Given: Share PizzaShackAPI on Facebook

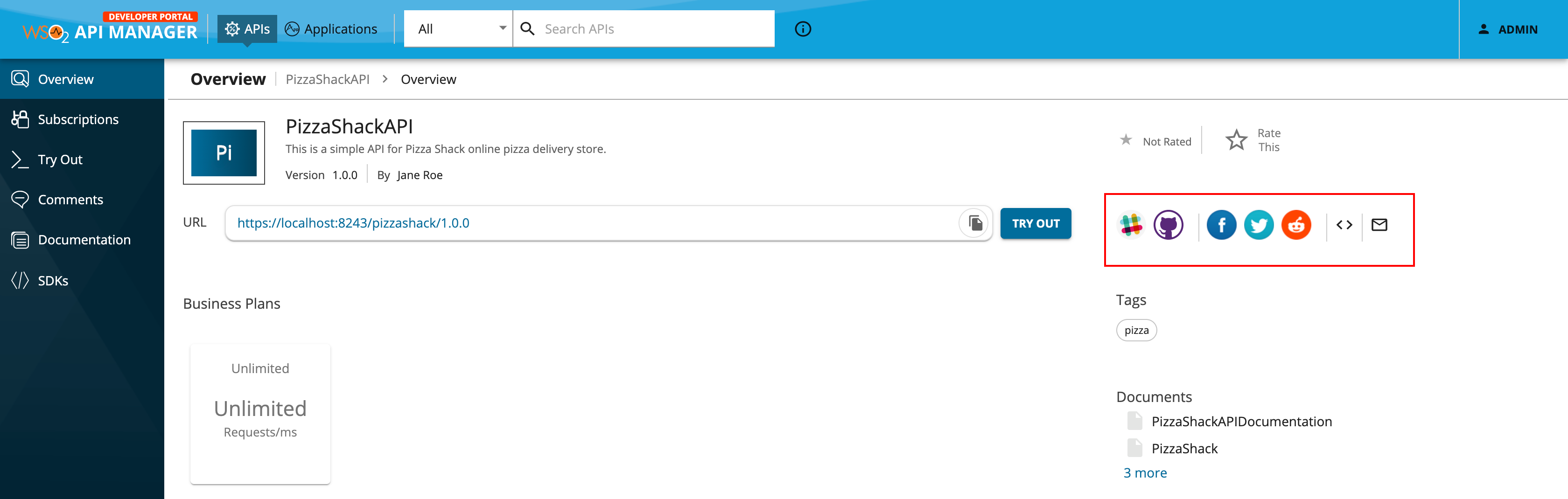Looking at the screenshot, I should point(1221,225).
